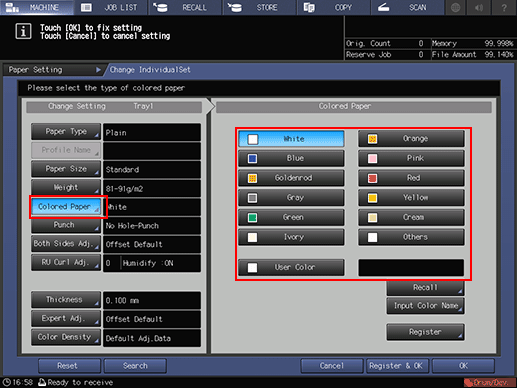Go back to Paper Setting breadcrumb
This screenshot has height=388, width=517.
click(53, 70)
